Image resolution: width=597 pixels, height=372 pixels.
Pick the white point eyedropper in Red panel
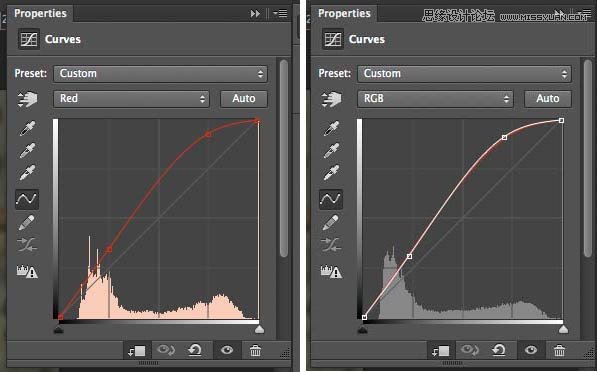click(27, 172)
